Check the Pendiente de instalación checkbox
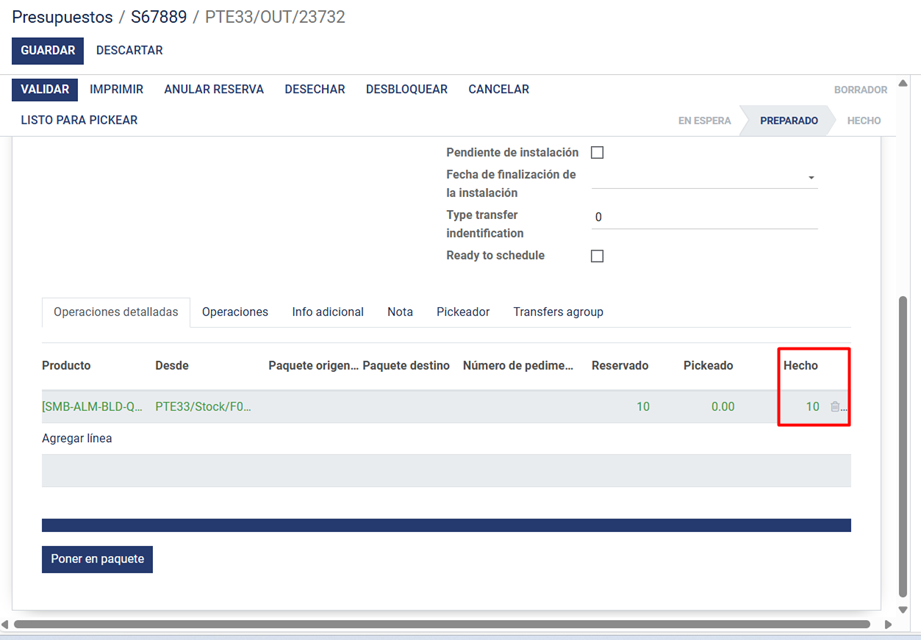Image resolution: width=921 pixels, height=640 pixels. tap(597, 153)
